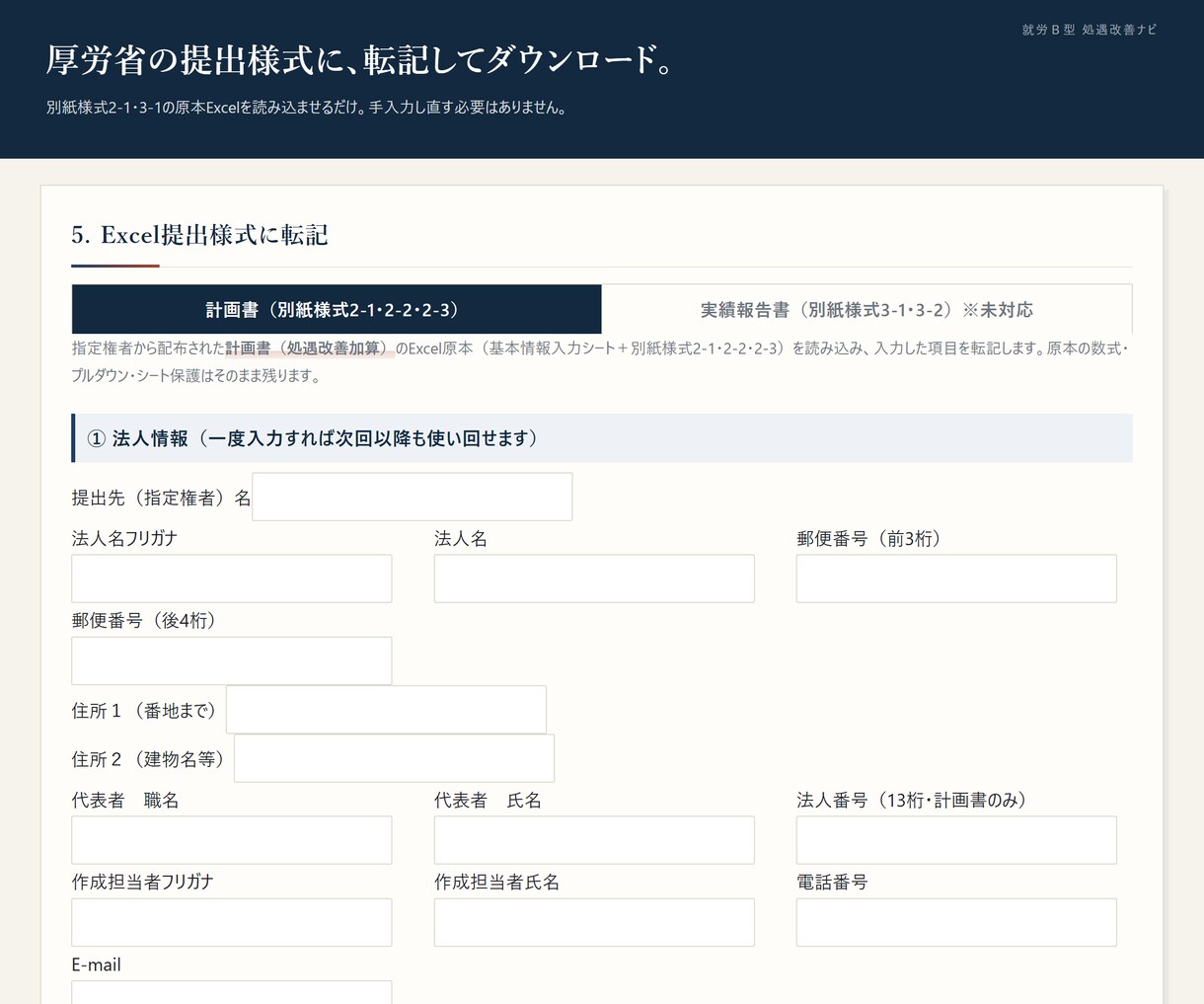
Task: Select the 作成担当者氏名 text box
Action: pyautogui.click(x=594, y=922)
